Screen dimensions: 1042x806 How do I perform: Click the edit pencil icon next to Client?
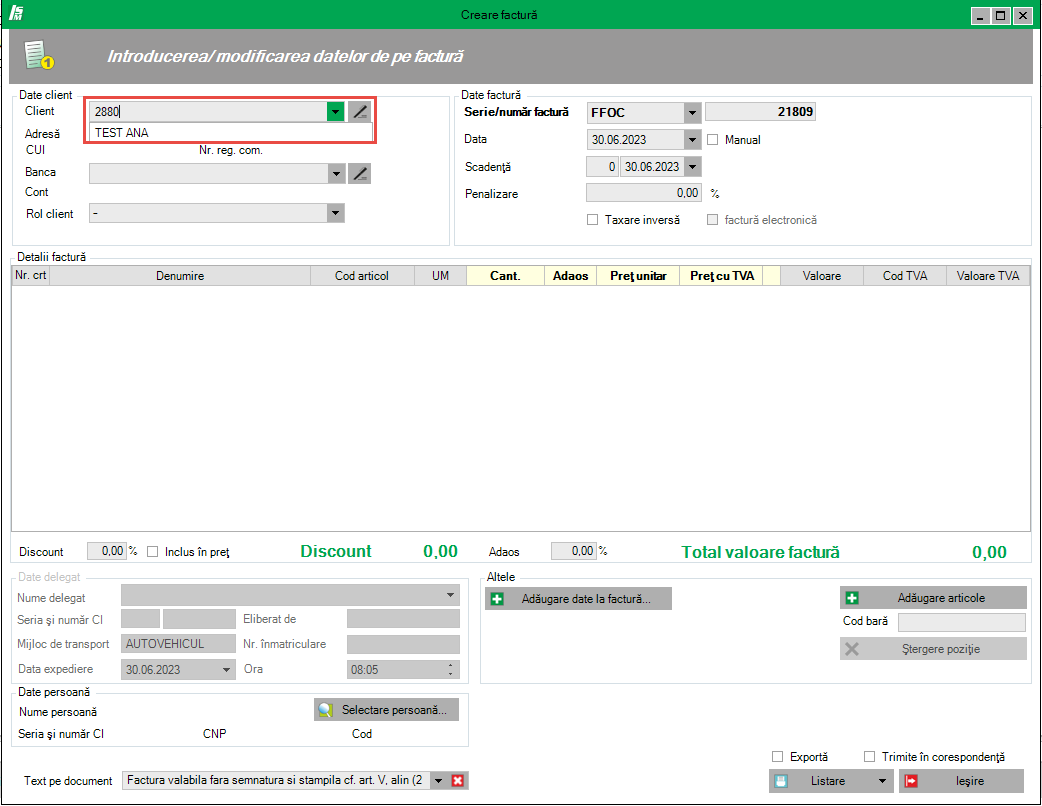click(360, 112)
